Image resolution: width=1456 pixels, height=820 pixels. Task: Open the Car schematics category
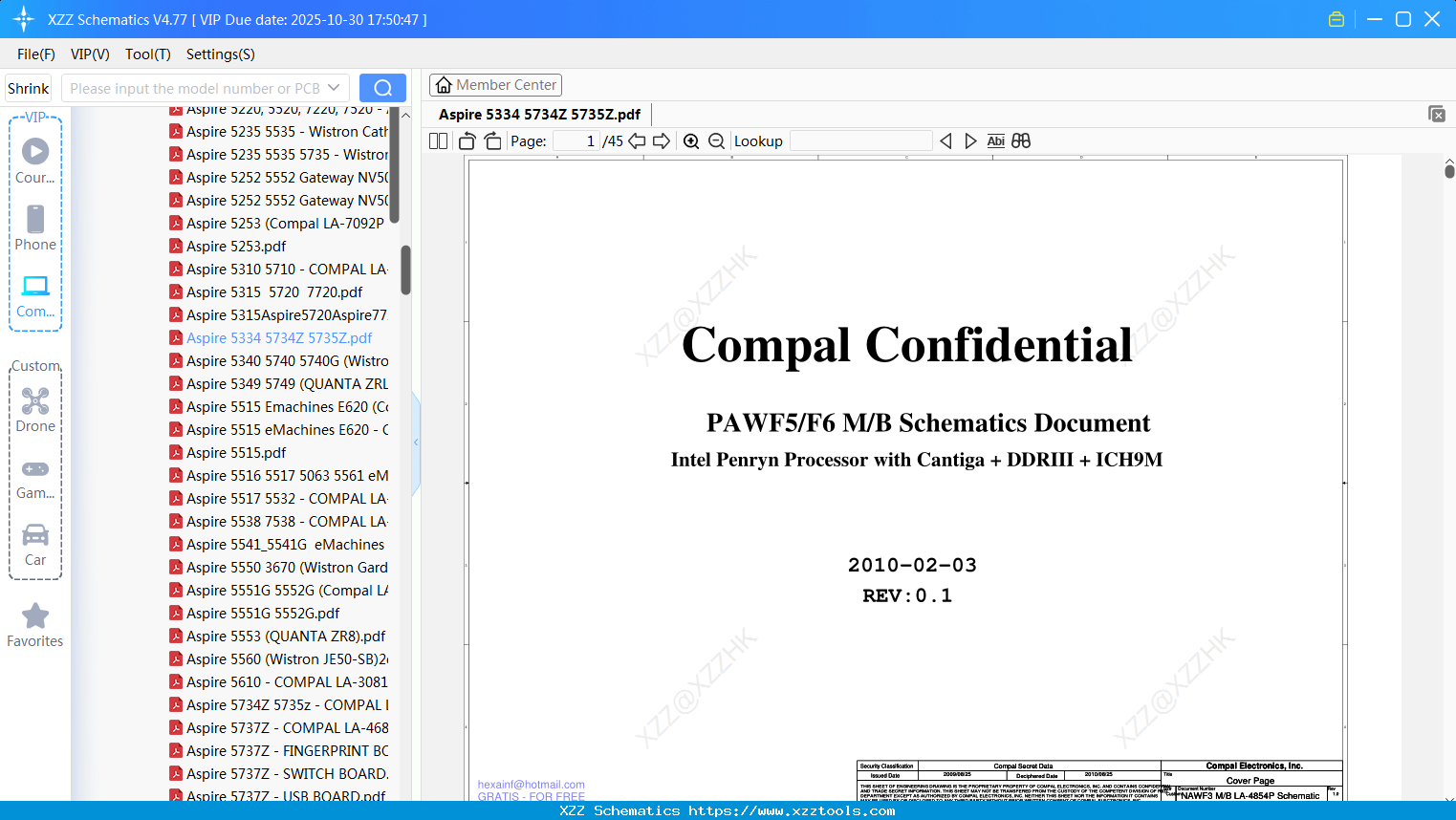click(35, 545)
